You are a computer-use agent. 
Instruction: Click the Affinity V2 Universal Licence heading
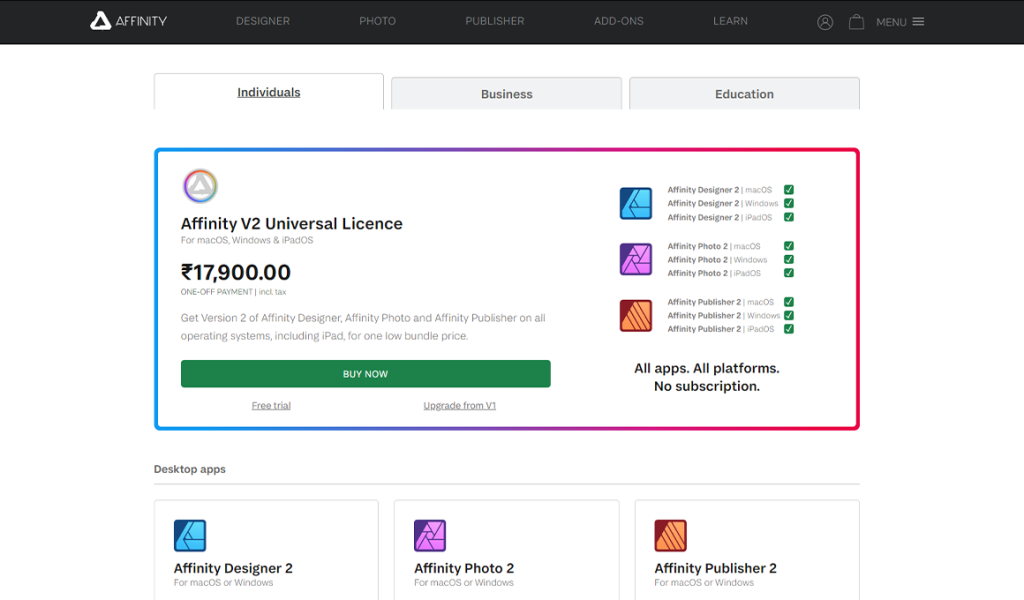pos(291,224)
